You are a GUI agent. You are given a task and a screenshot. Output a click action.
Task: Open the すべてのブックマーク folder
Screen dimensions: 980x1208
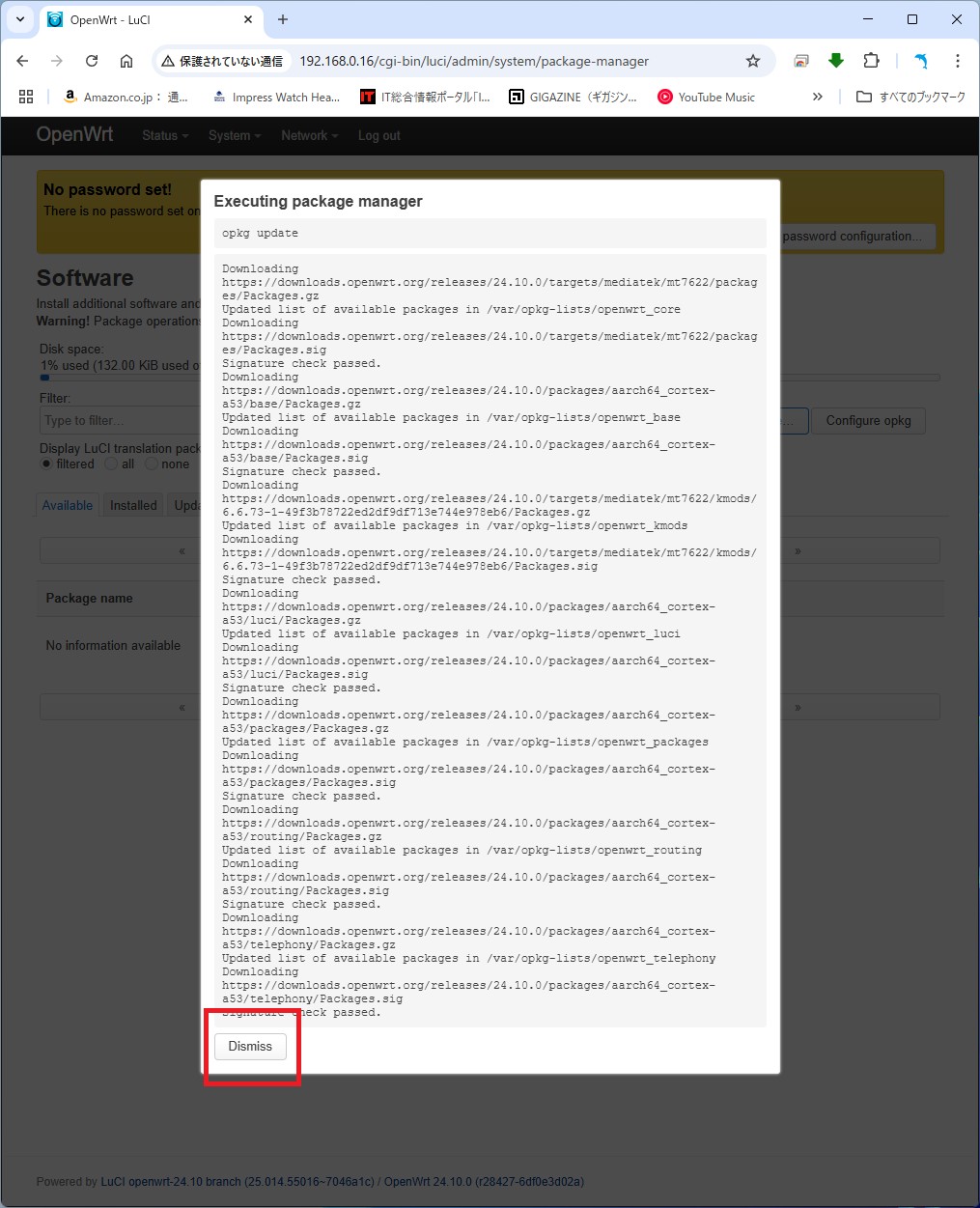910,97
